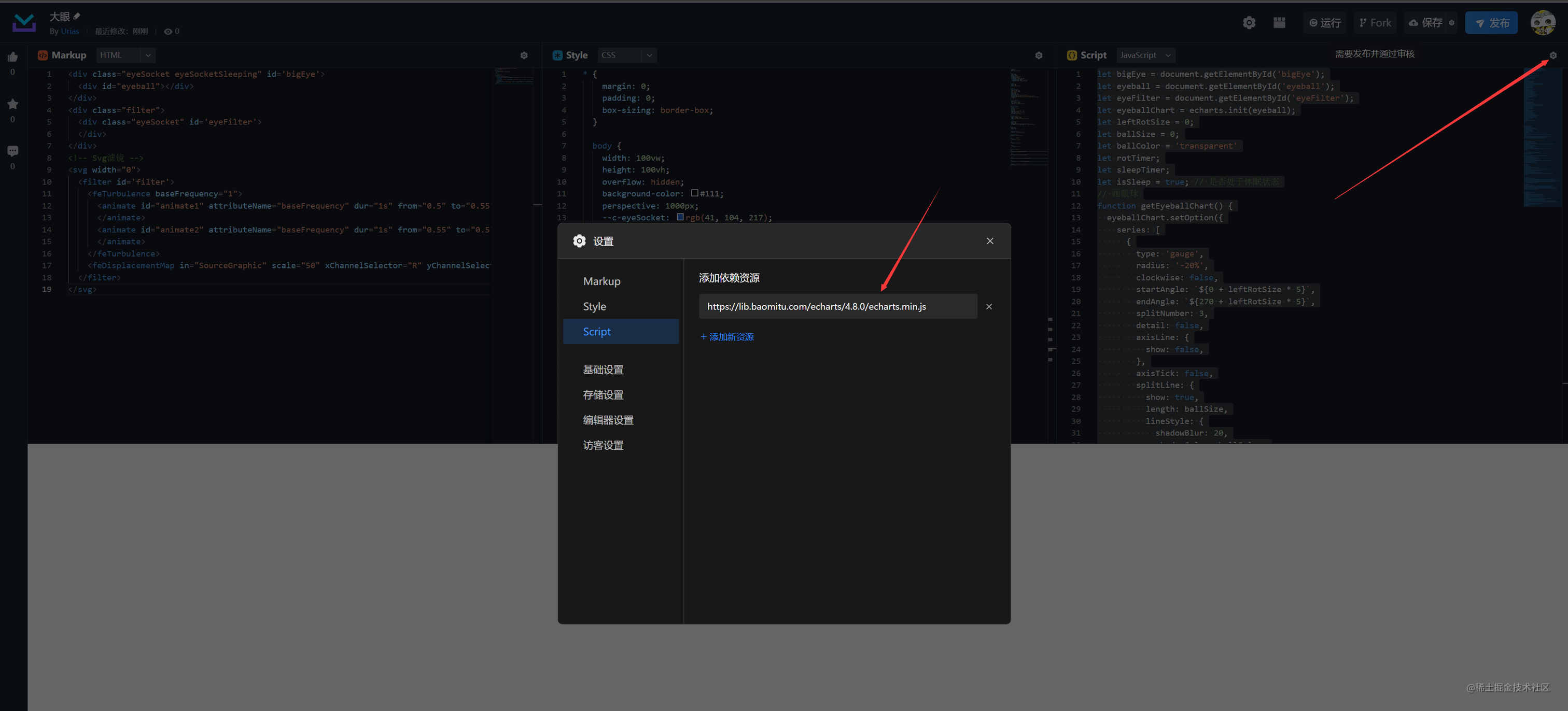Click the HTML Markup panel icon
The height and width of the screenshot is (711, 1568).
(43, 55)
